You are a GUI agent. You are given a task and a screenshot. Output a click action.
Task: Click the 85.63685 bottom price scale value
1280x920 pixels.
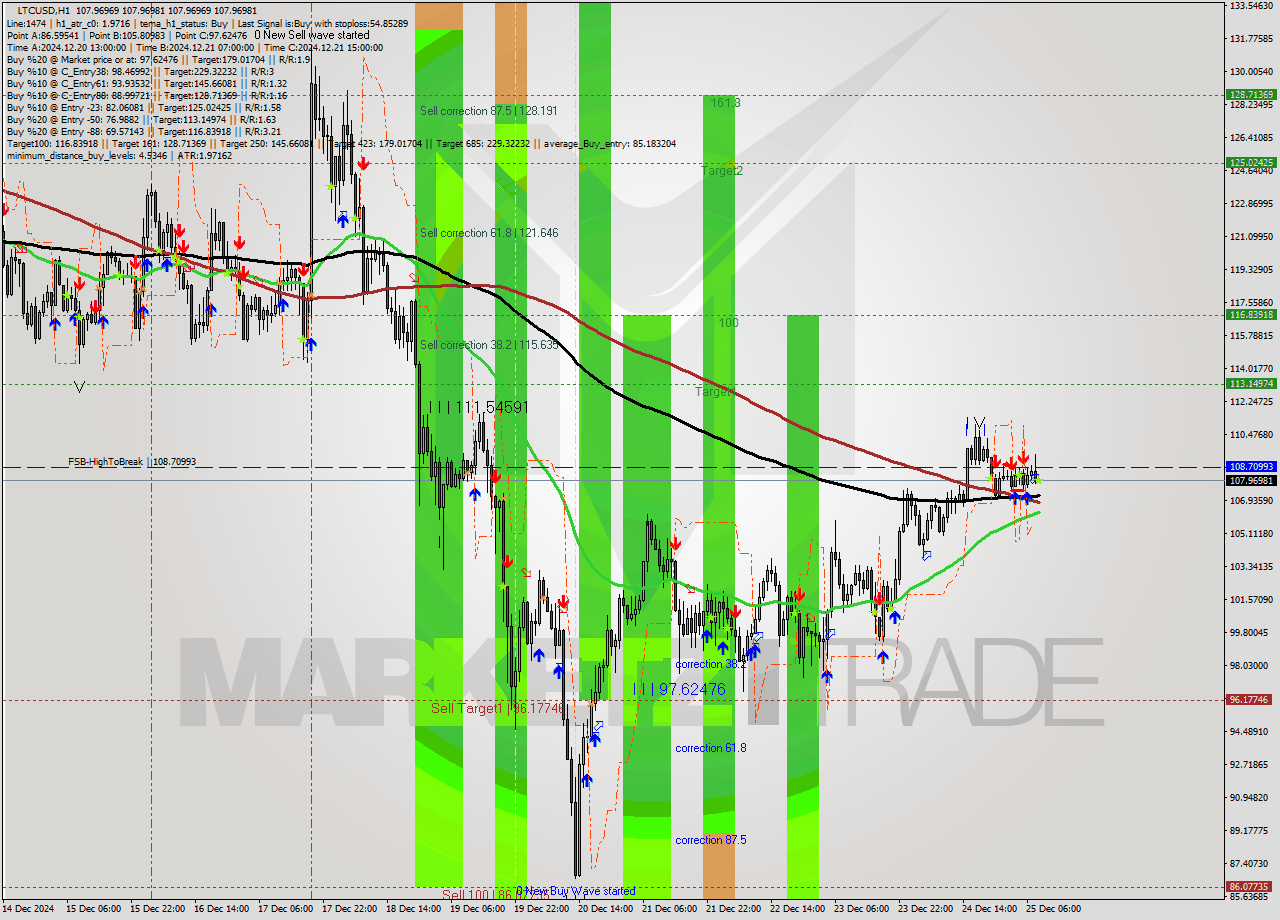pyautogui.click(x=1251, y=897)
